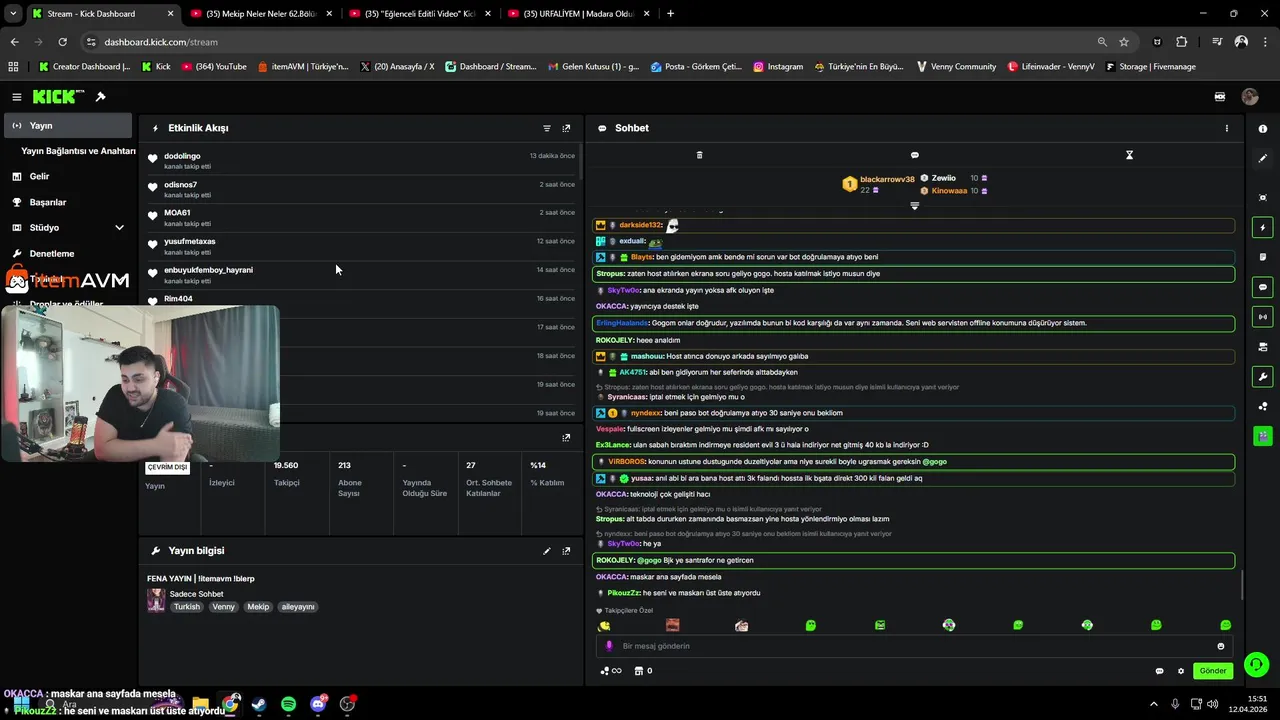
Task: Click the hourglass icon in chat toolbar
Action: pyautogui.click(x=1129, y=155)
